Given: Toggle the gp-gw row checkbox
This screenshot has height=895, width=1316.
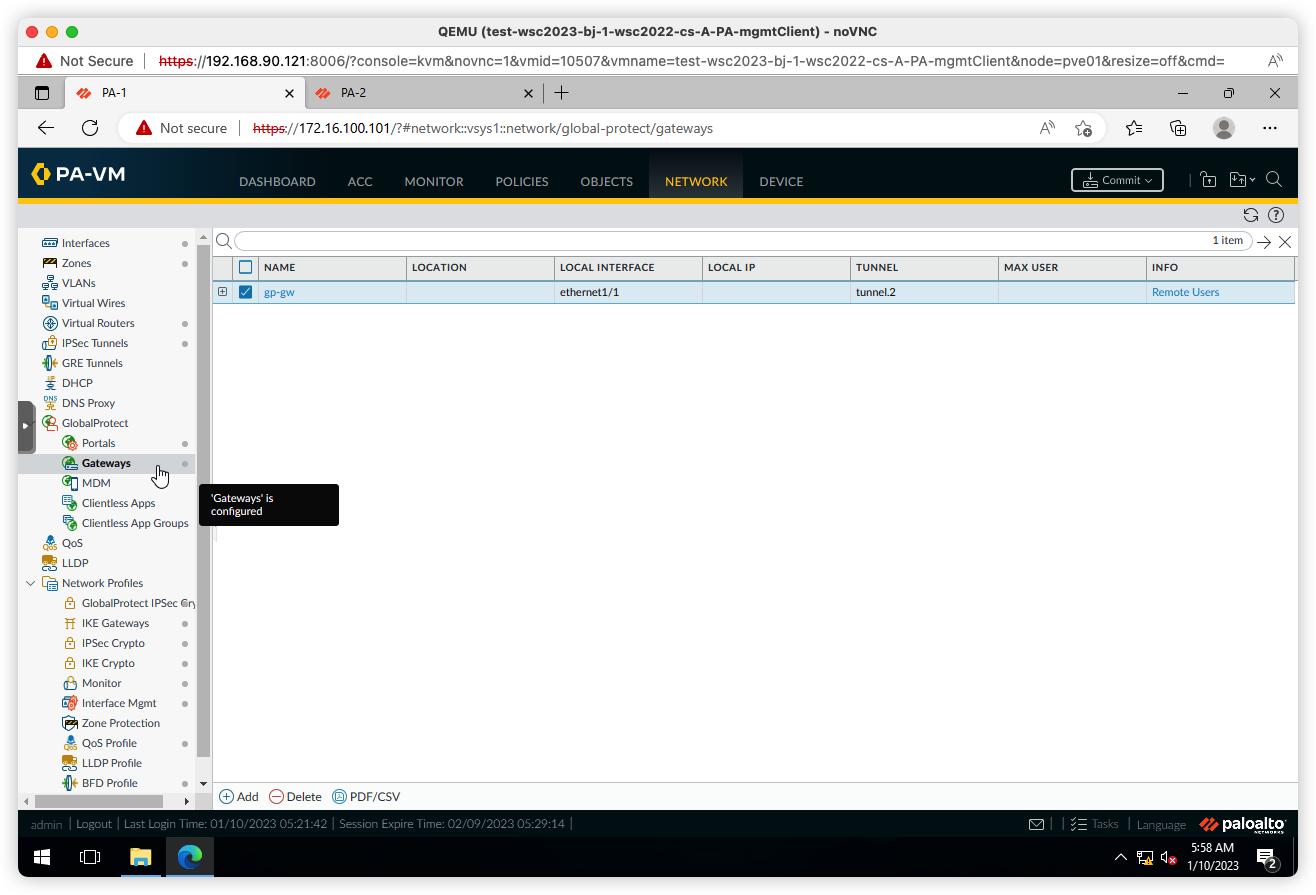Looking at the screenshot, I should click(x=245, y=292).
